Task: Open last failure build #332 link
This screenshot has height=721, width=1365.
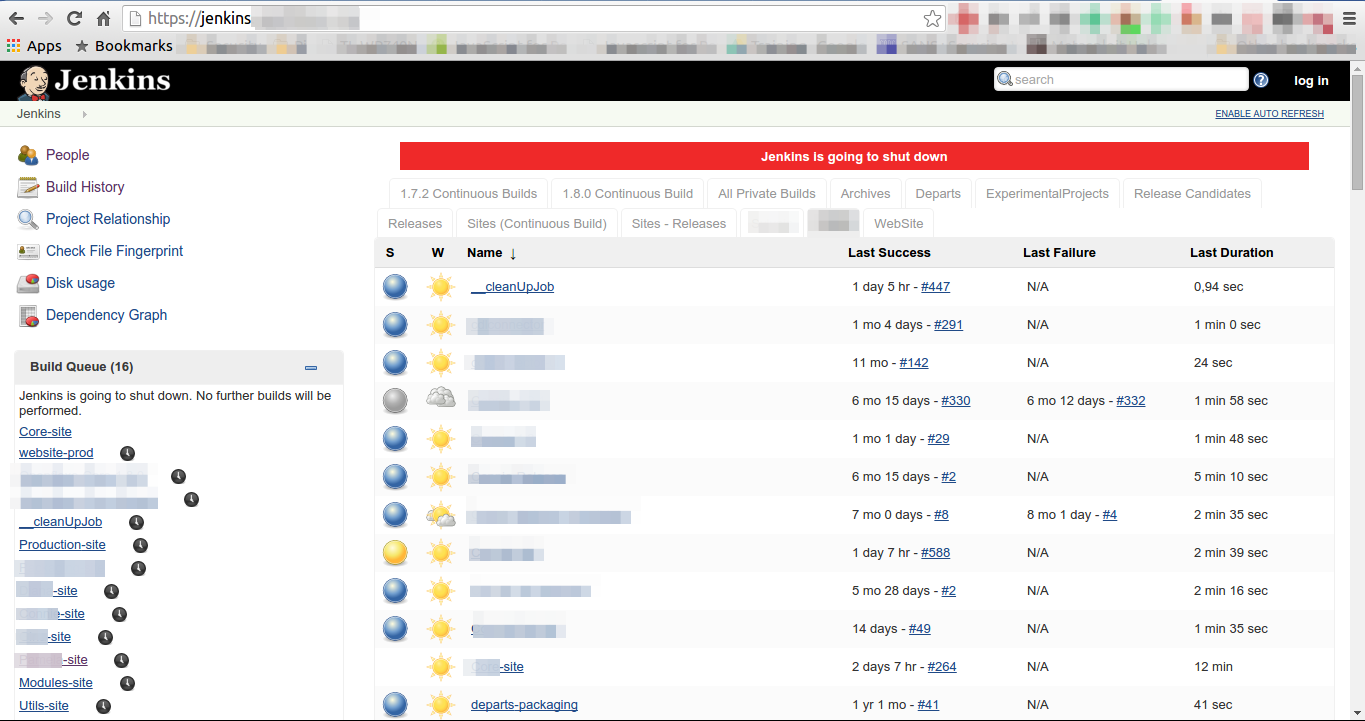Action: pos(1131,401)
